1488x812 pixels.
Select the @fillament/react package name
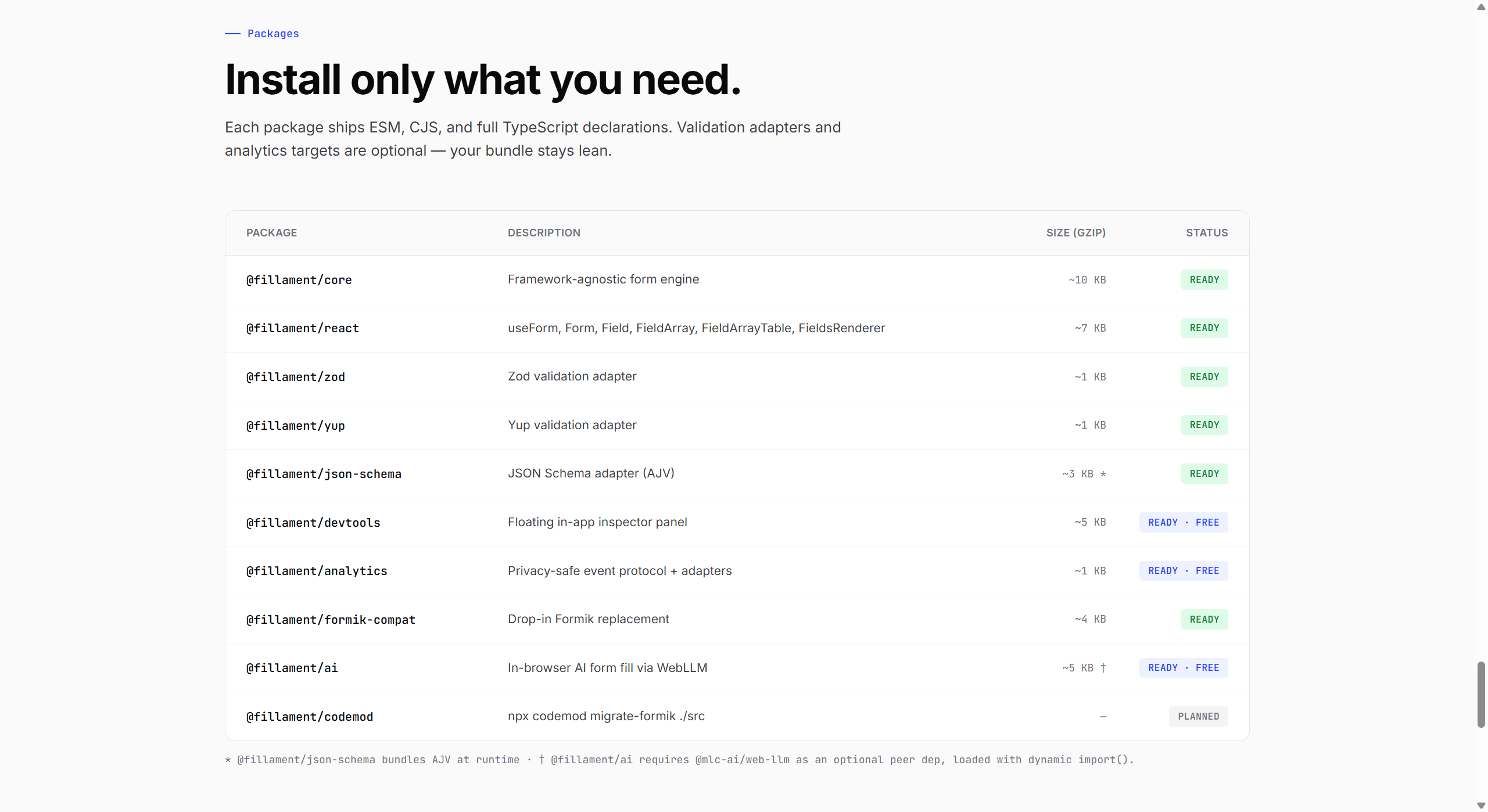[x=303, y=328]
